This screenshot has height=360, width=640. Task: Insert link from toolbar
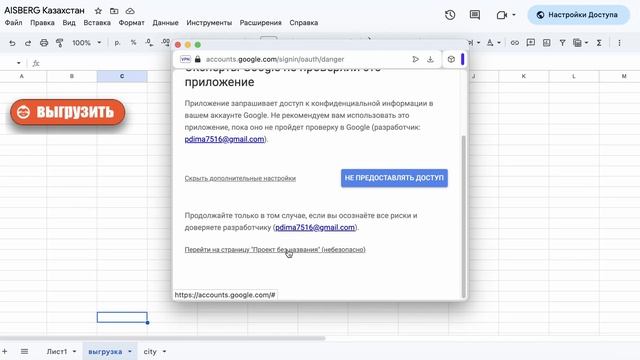point(515,42)
